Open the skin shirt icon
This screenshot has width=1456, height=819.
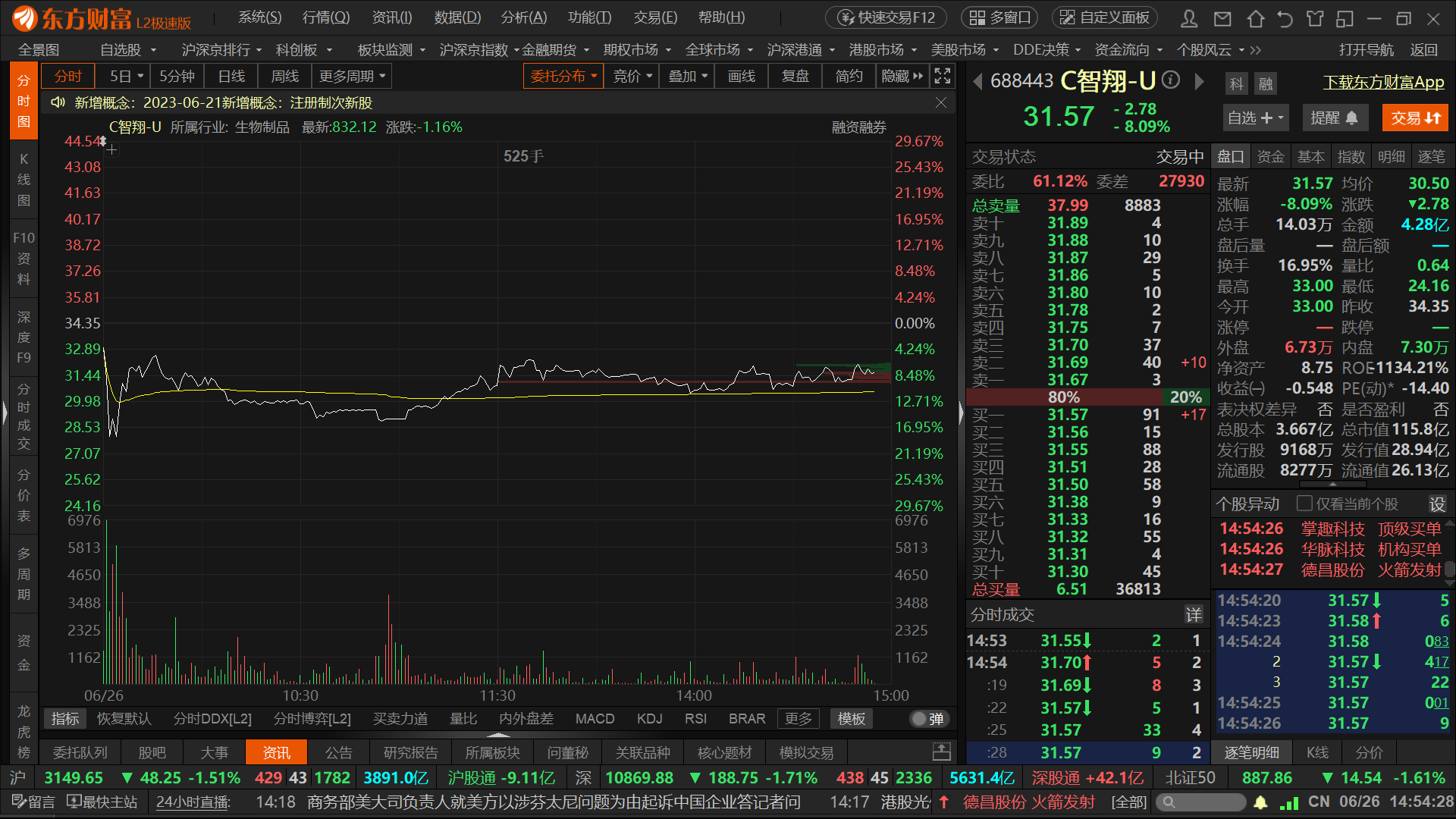[1315, 18]
